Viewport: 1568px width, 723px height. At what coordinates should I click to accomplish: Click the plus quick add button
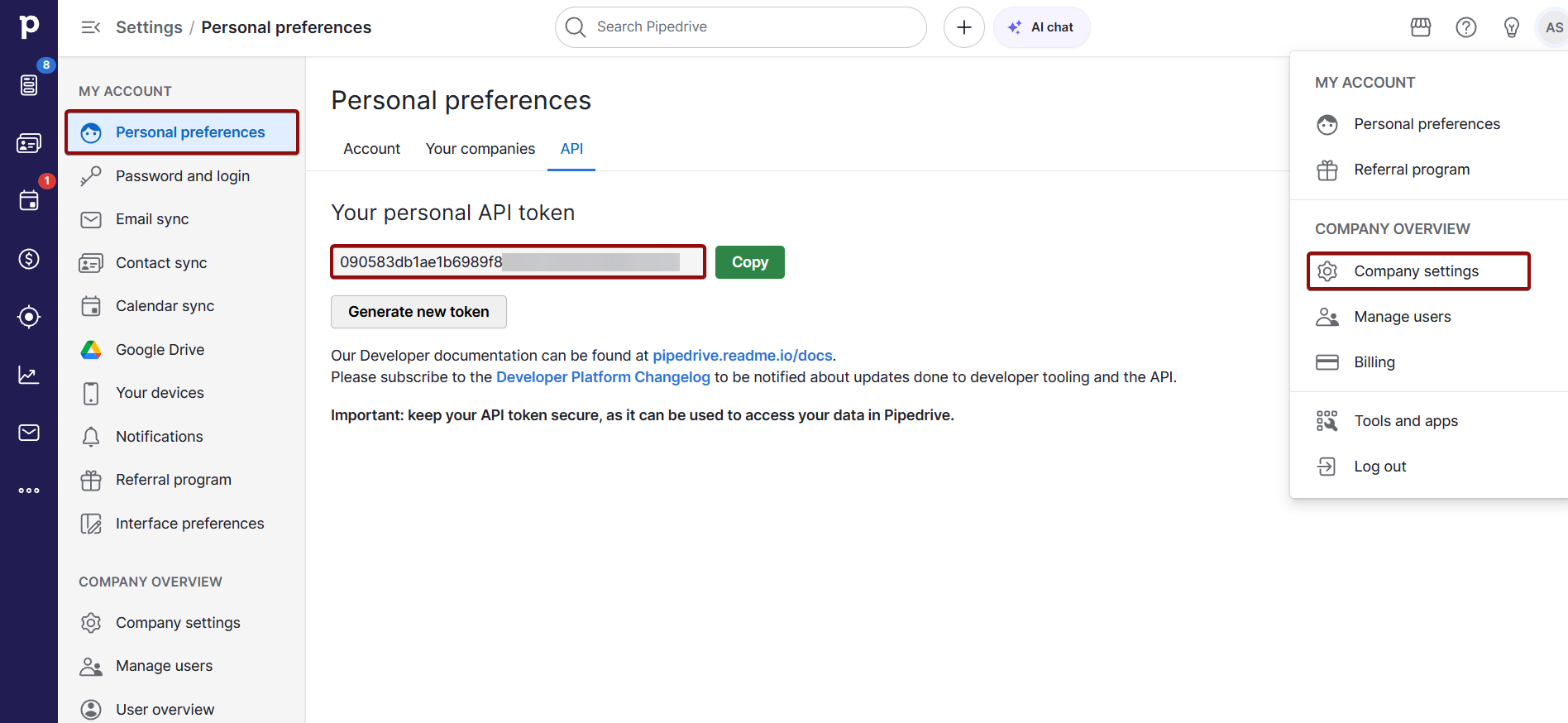click(x=963, y=27)
